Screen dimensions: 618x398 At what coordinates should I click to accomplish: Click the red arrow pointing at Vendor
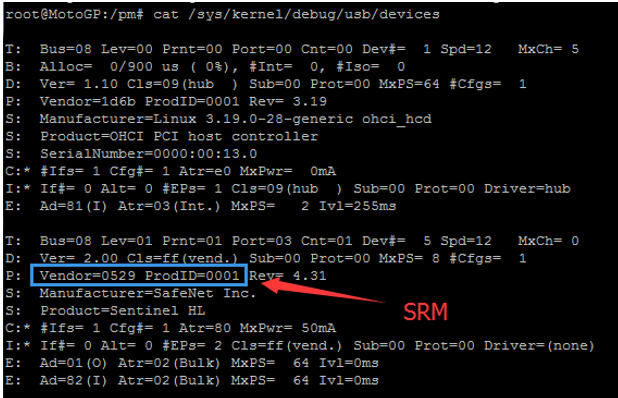tap(322, 290)
